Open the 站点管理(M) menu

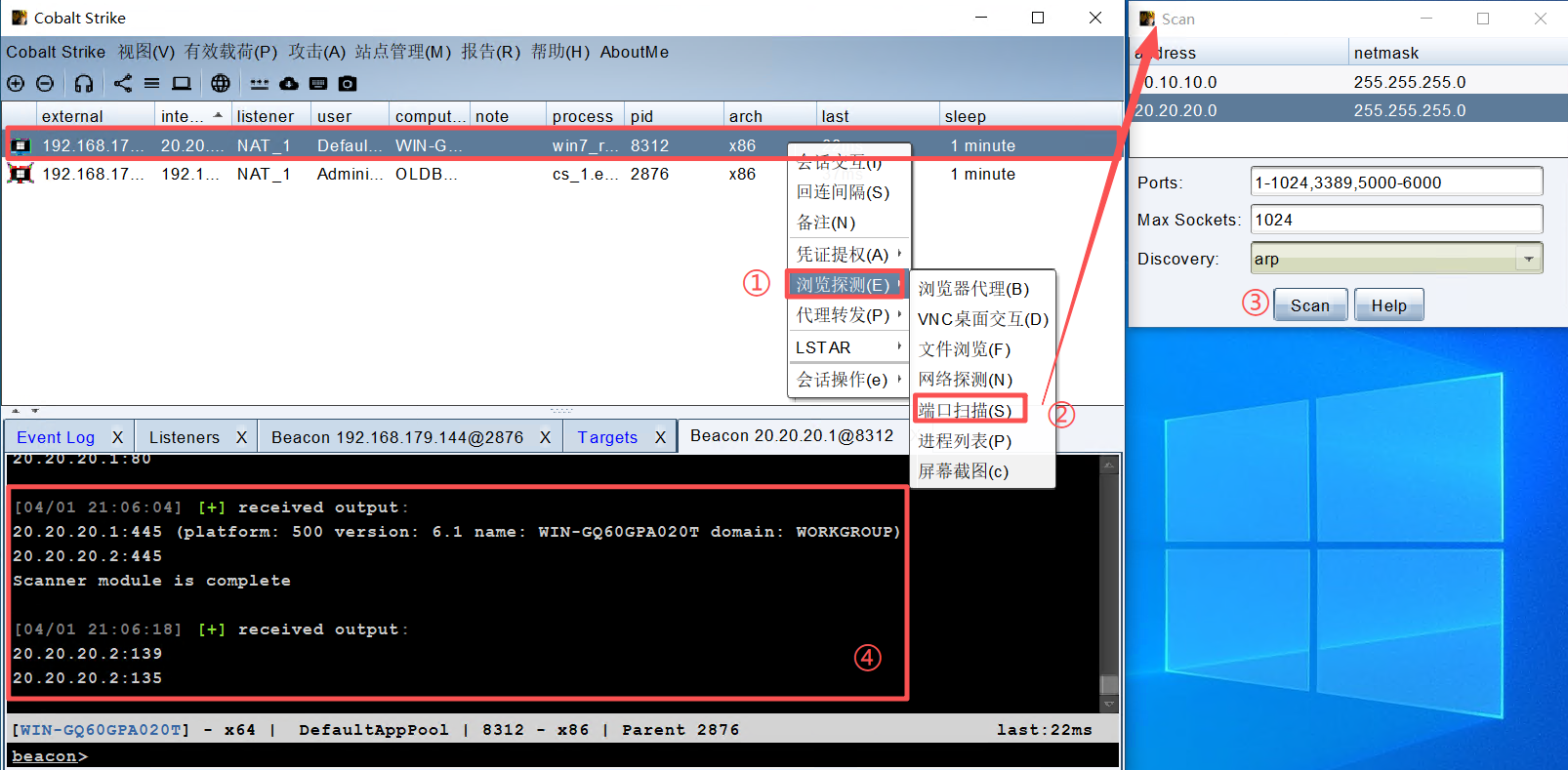tap(403, 52)
